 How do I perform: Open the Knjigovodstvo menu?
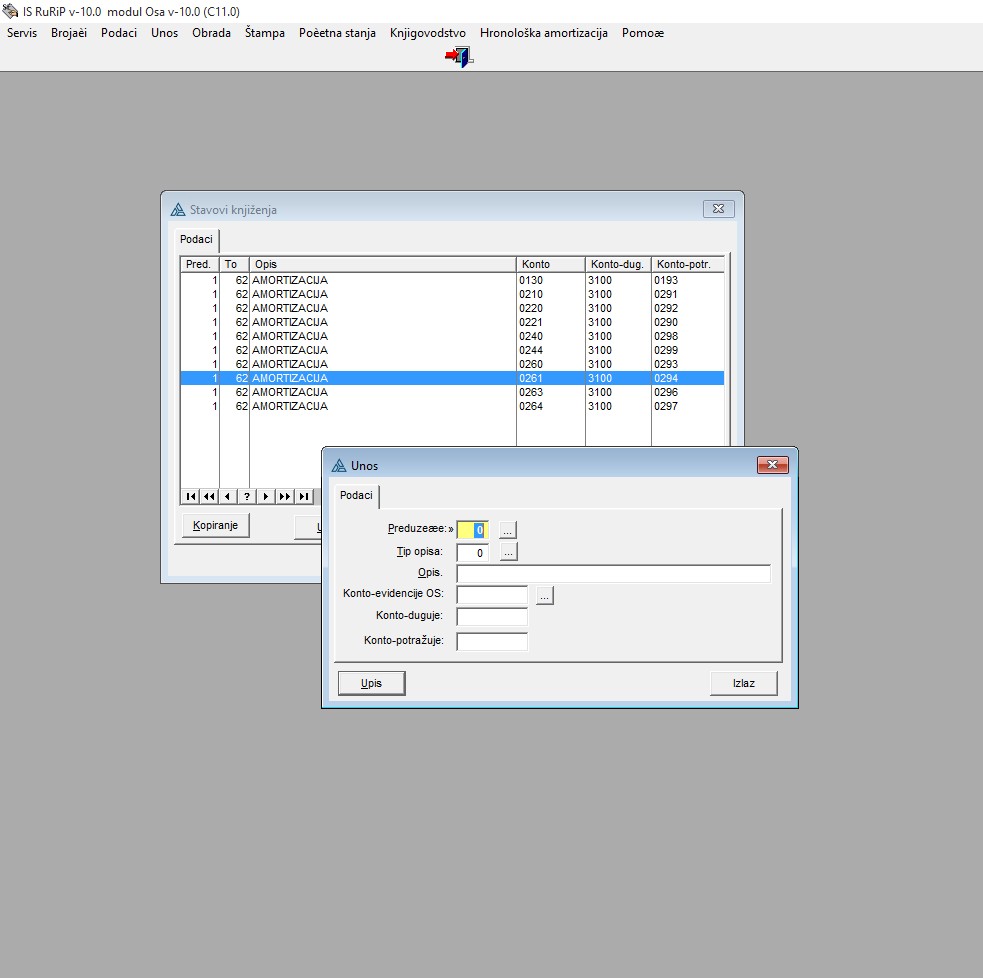click(428, 33)
